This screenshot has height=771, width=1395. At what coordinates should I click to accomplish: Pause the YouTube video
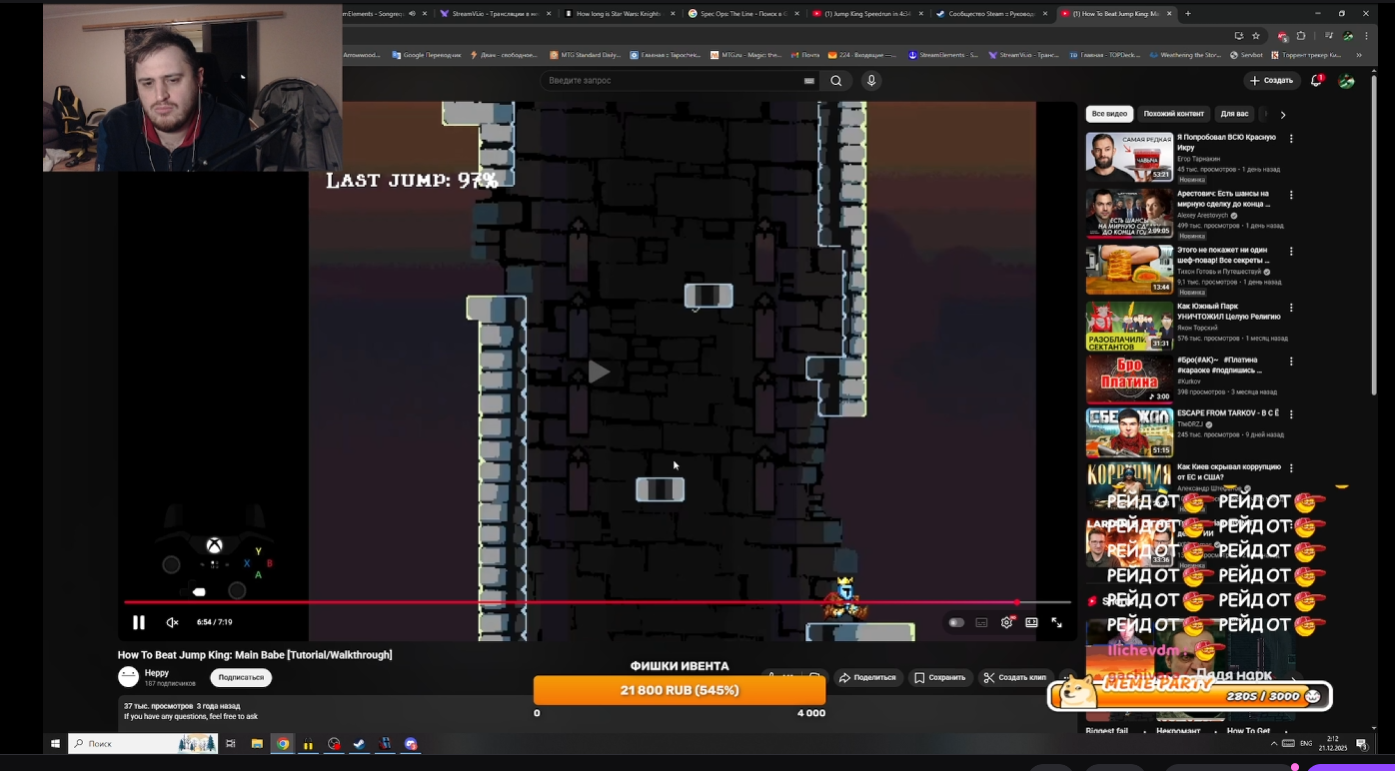[x=139, y=622]
